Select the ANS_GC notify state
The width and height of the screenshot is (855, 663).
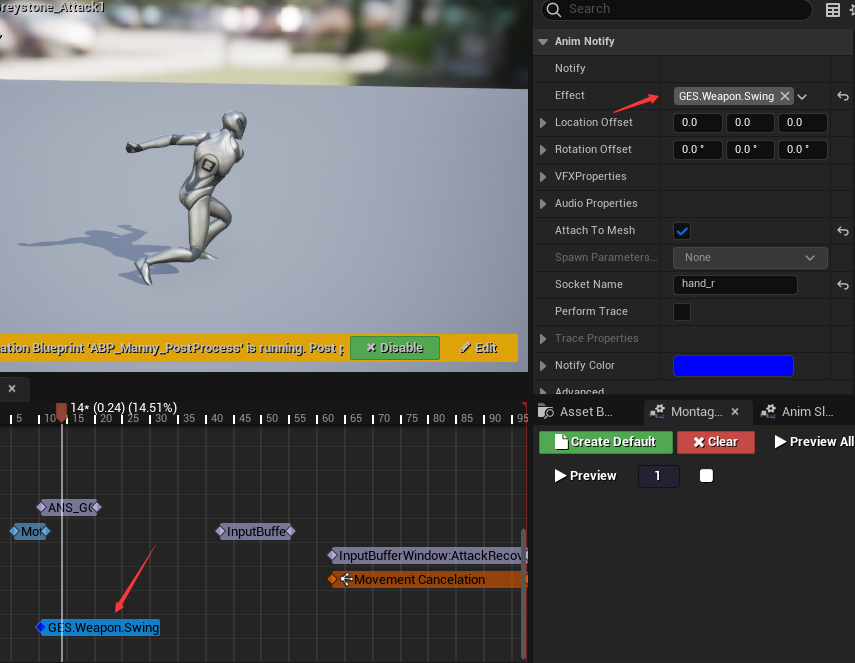pyautogui.click(x=69, y=508)
